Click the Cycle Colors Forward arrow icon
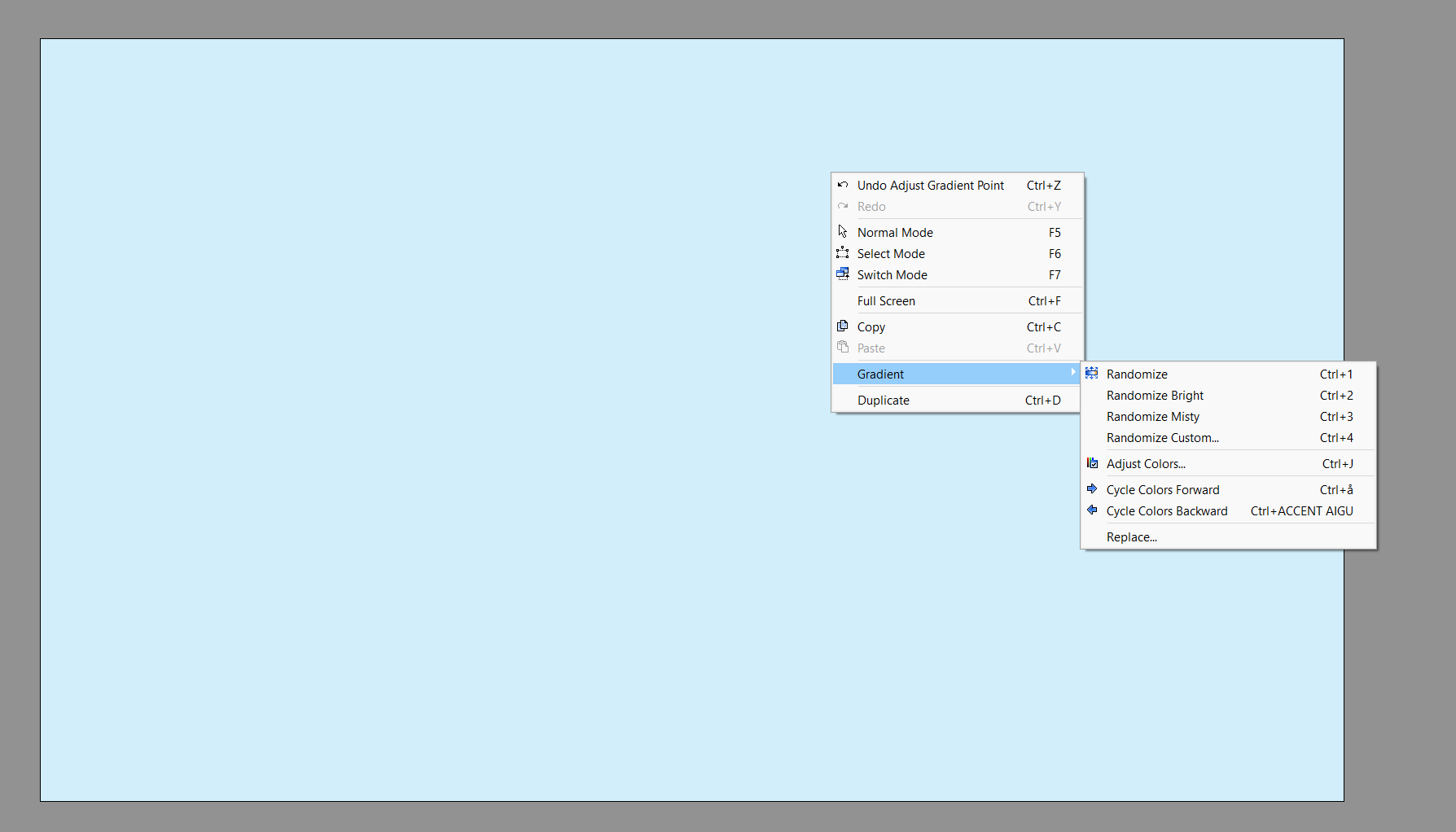1456x832 pixels. (x=1092, y=489)
